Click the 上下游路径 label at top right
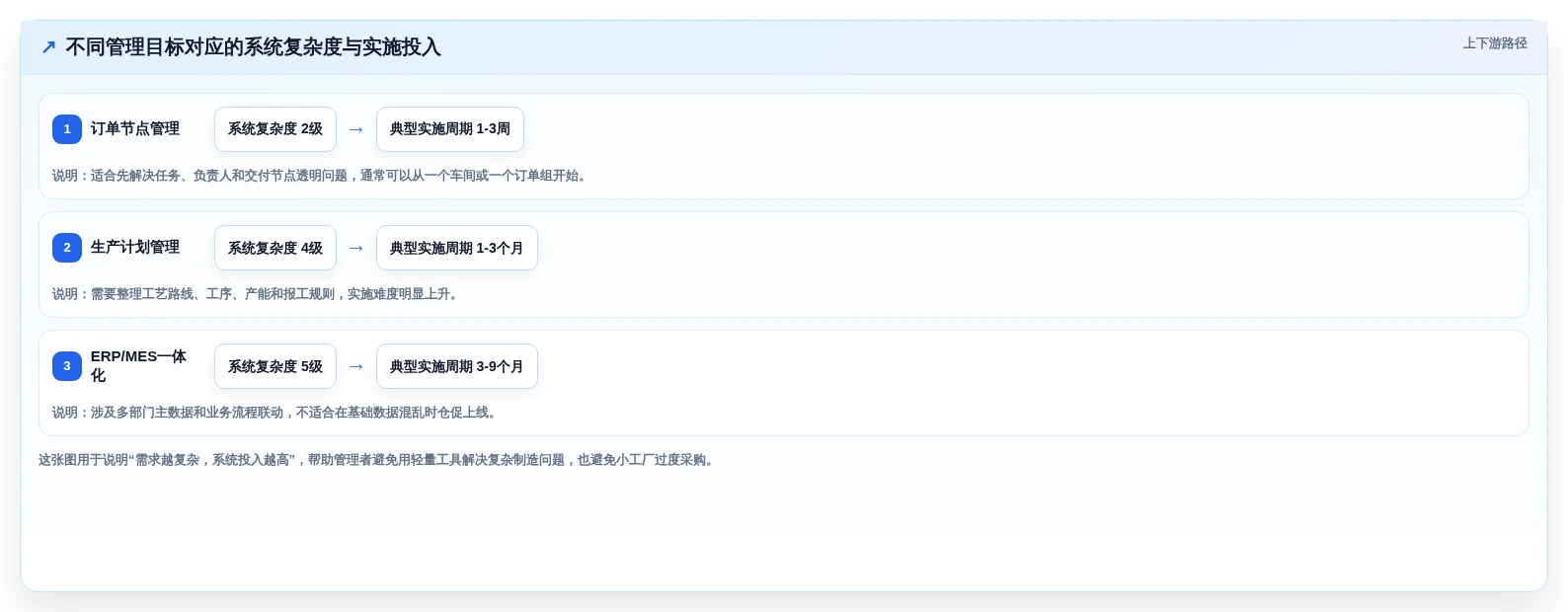The width and height of the screenshot is (1568, 612). coord(1495,43)
